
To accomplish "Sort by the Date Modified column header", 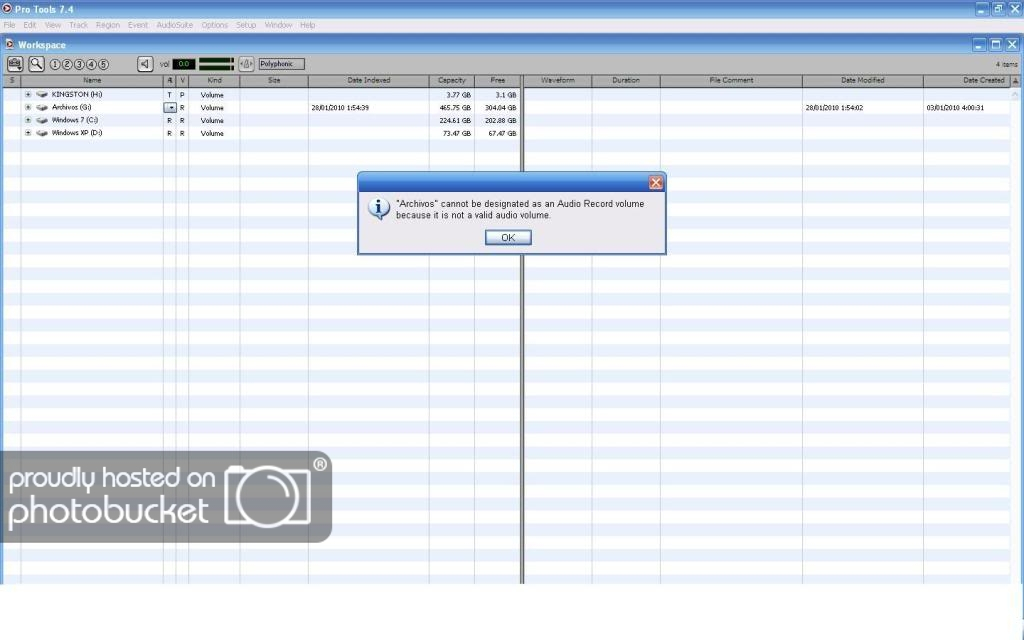I will (863, 80).
